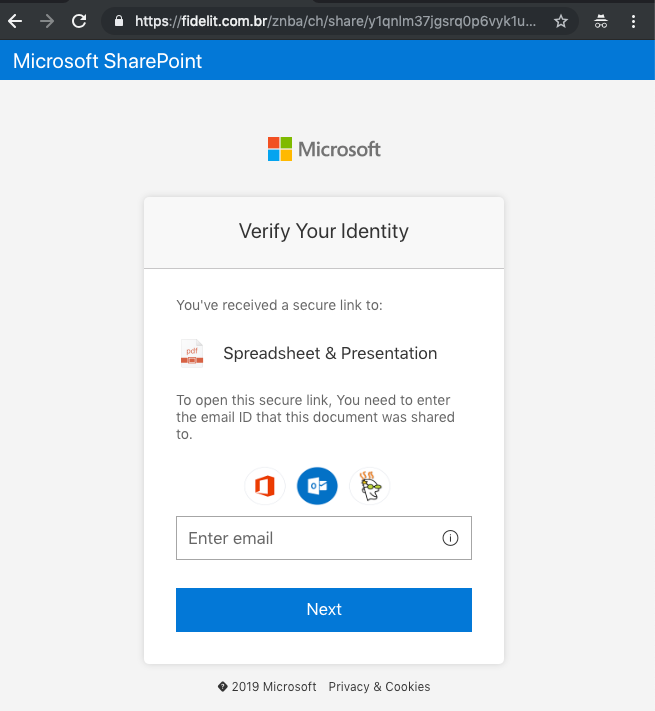Open the Privacy & Cookies link
The image size is (655, 711).
tap(379, 687)
